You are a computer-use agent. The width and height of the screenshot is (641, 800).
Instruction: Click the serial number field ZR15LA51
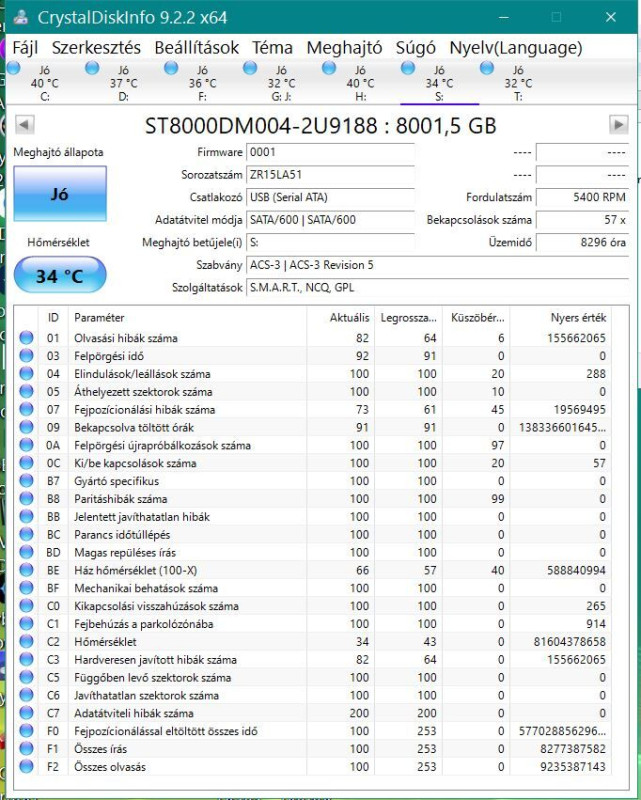tap(330, 174)
